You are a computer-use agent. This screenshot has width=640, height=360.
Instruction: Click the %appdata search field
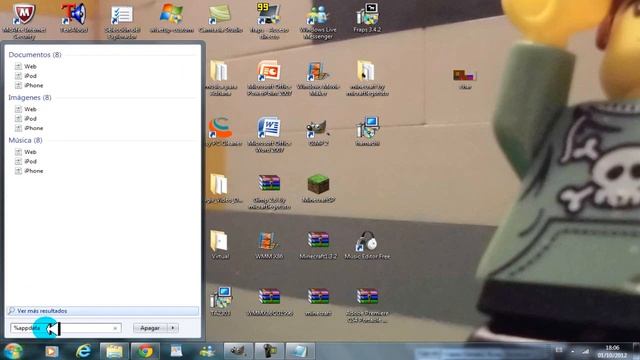click(65, 328)
